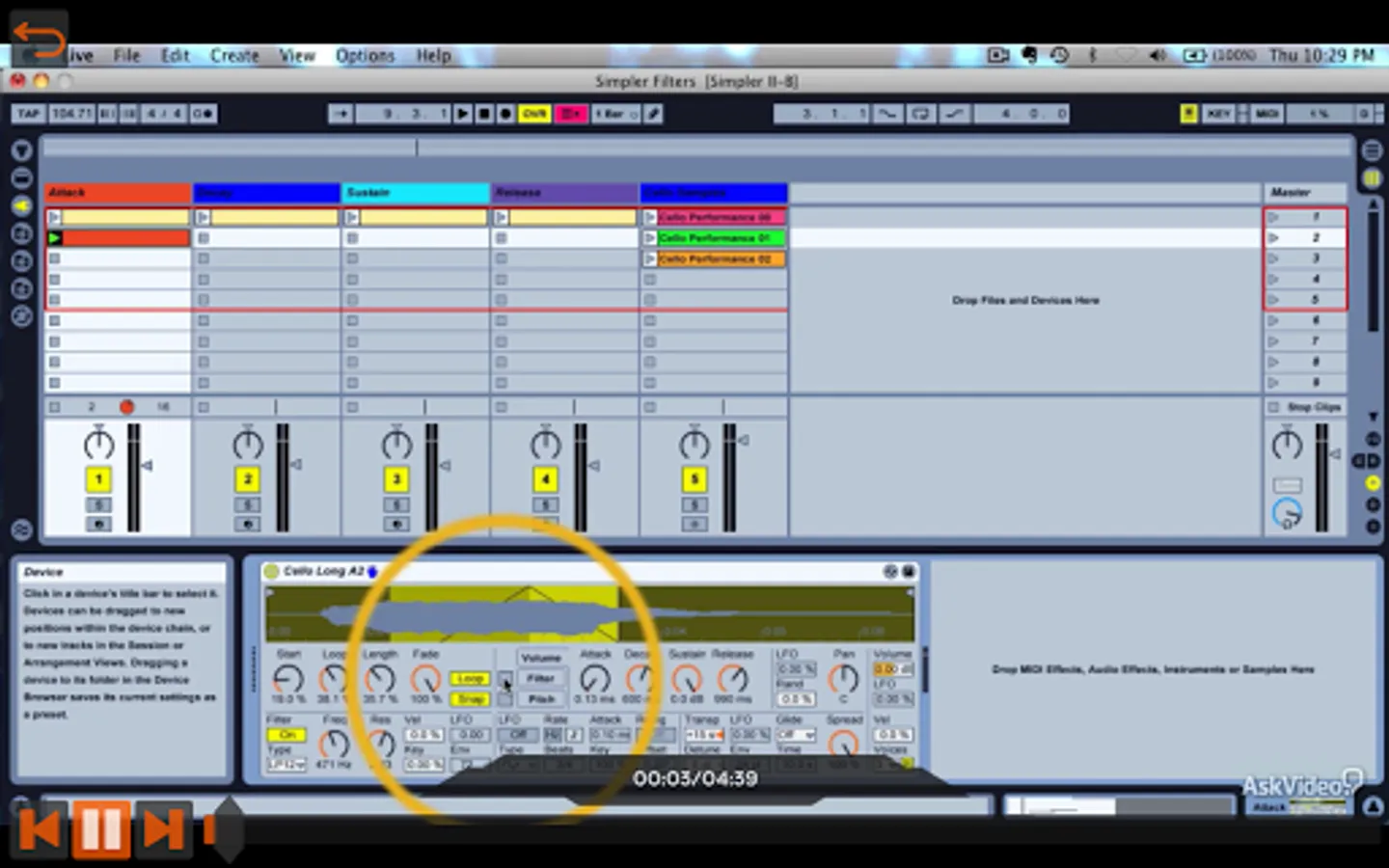Open the Options menu
This screenshot has width=1389, height=868.
pos(365,56)
